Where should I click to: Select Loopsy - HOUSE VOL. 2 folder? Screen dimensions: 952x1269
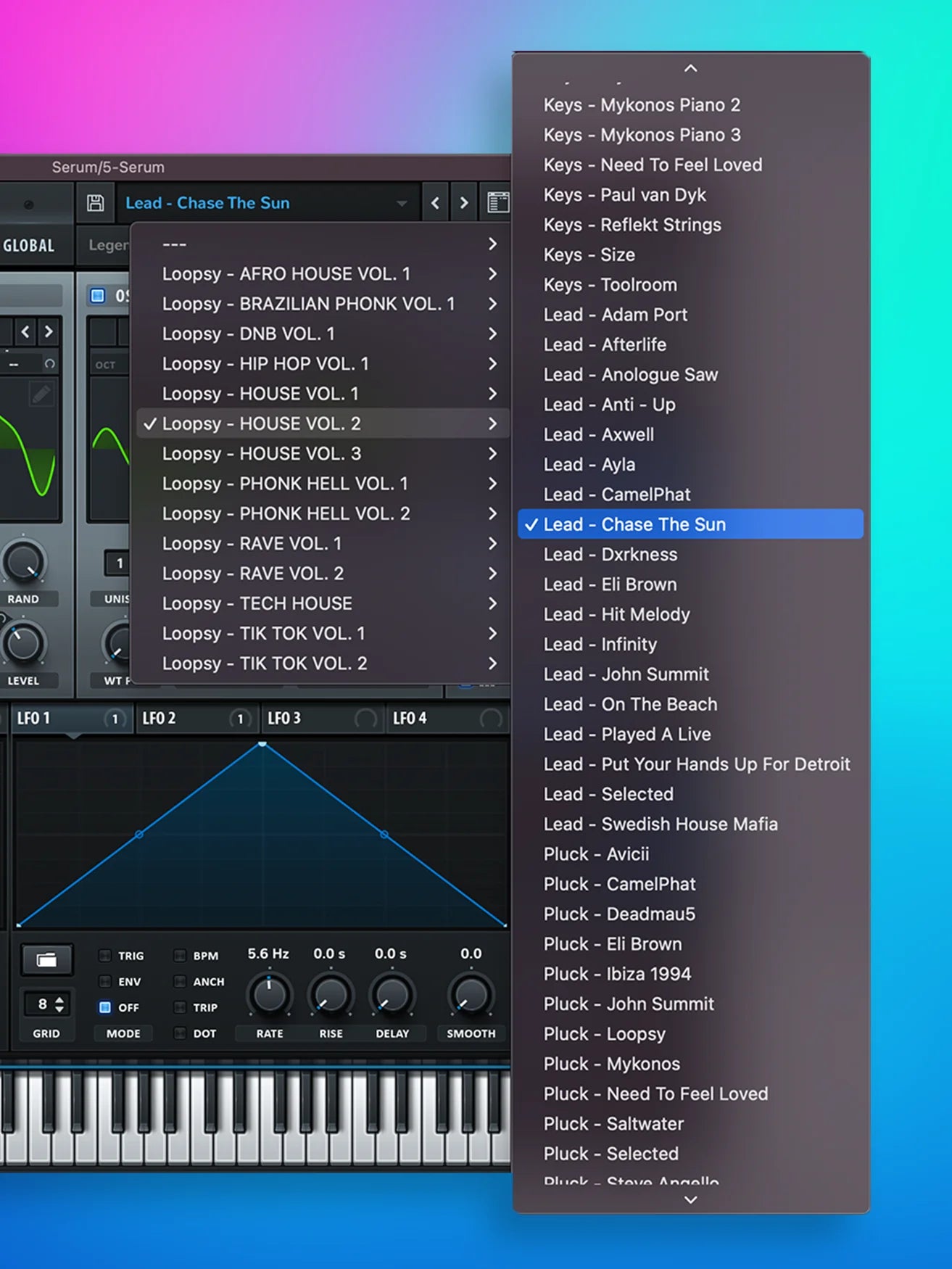(323, 423)
